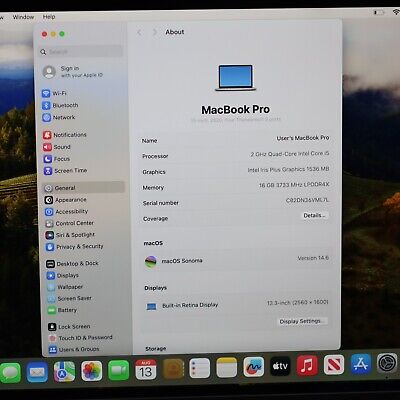The width and height of the screenshot is (400, 400).
Task: Open Calendar from the Dock
Action: click(x=146, y=369)
